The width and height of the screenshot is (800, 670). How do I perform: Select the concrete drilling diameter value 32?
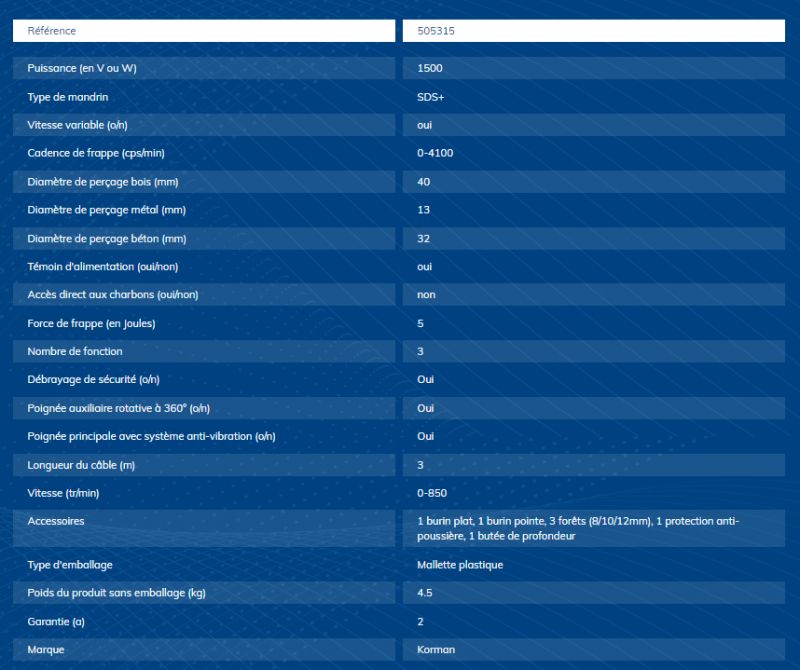424,239
